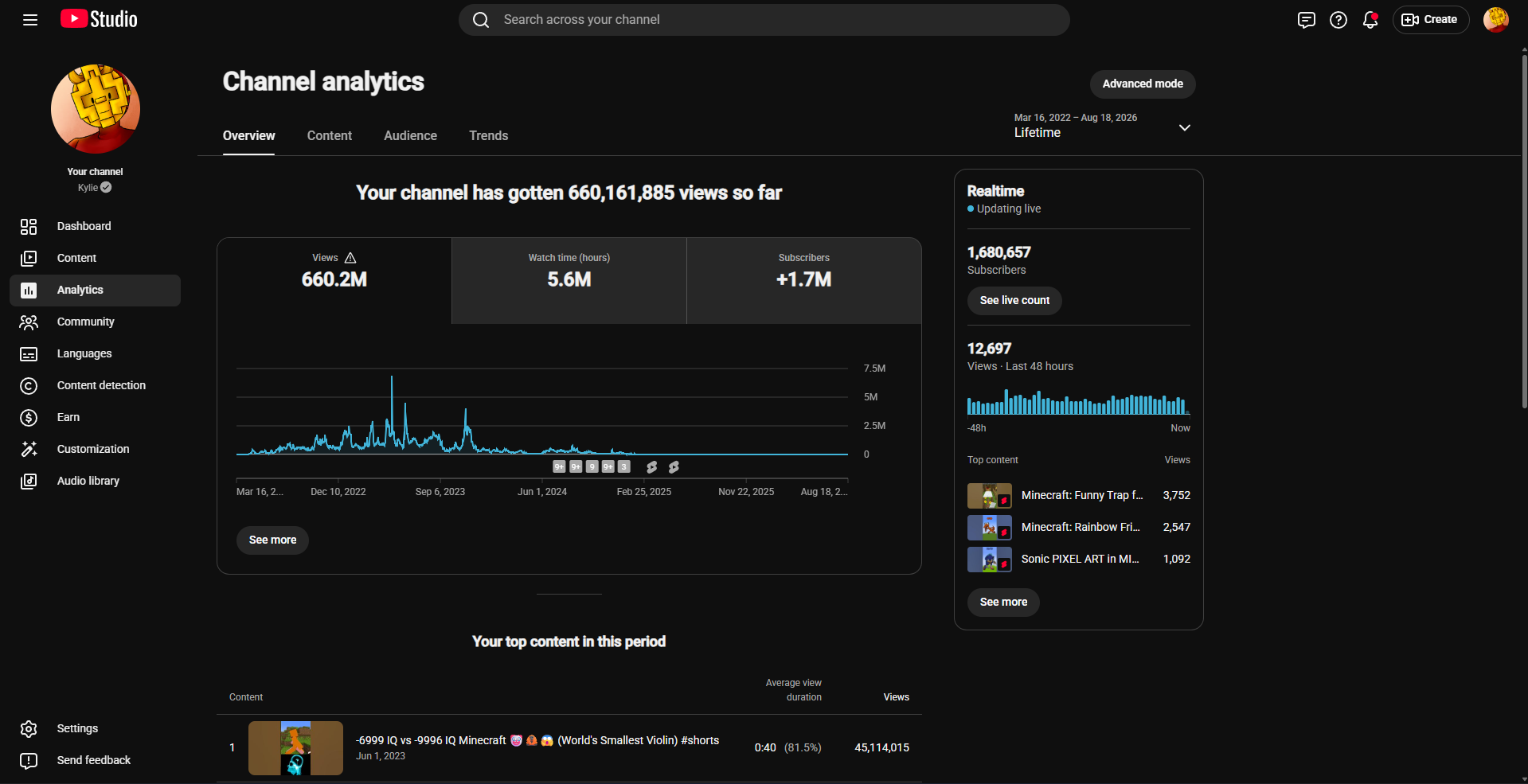Open the -6999 IQ vs -9996 IQ video thumbnail
1528x784 pixels.
click(x=295, y=748)
